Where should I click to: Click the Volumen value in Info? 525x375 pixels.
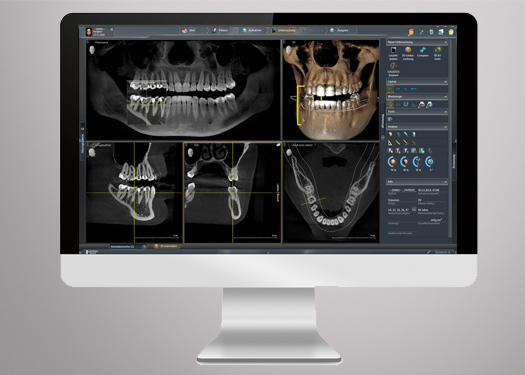point(394,200)
